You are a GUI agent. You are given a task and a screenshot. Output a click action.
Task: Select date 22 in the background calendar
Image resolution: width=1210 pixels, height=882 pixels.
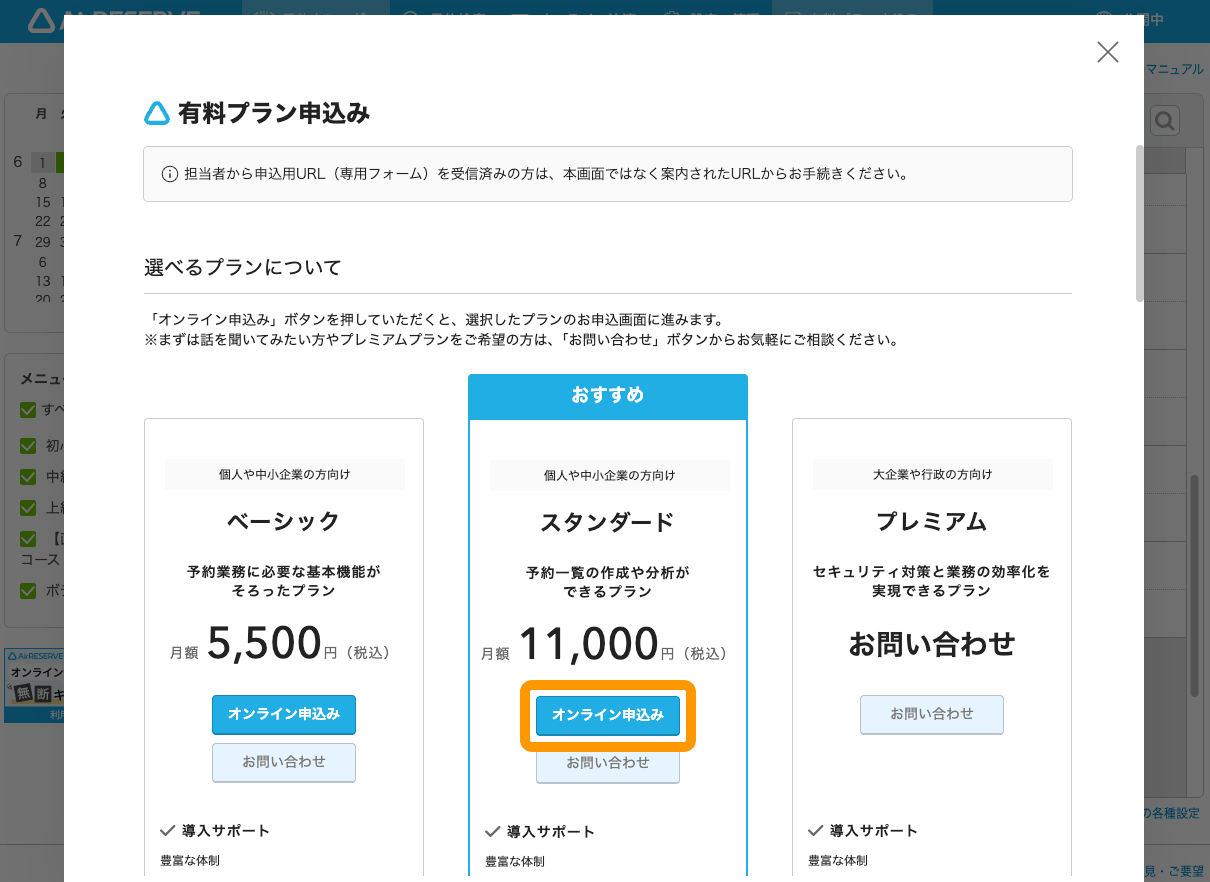[x=43, y=221]
